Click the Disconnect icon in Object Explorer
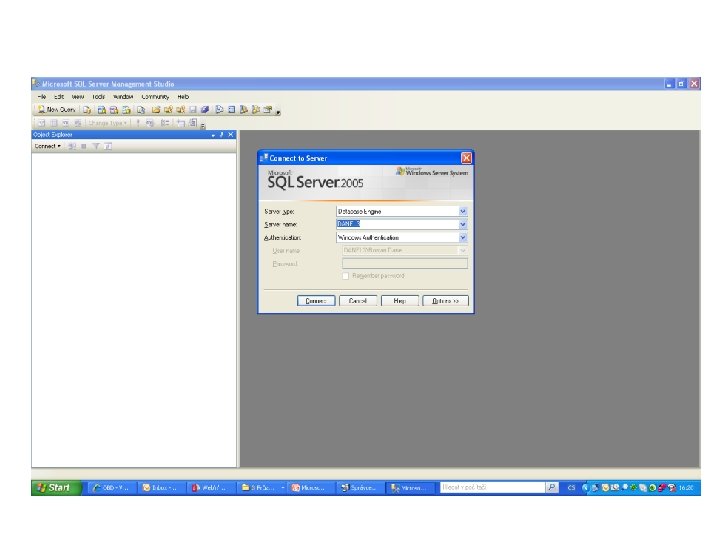 click(x=72, y=146)
